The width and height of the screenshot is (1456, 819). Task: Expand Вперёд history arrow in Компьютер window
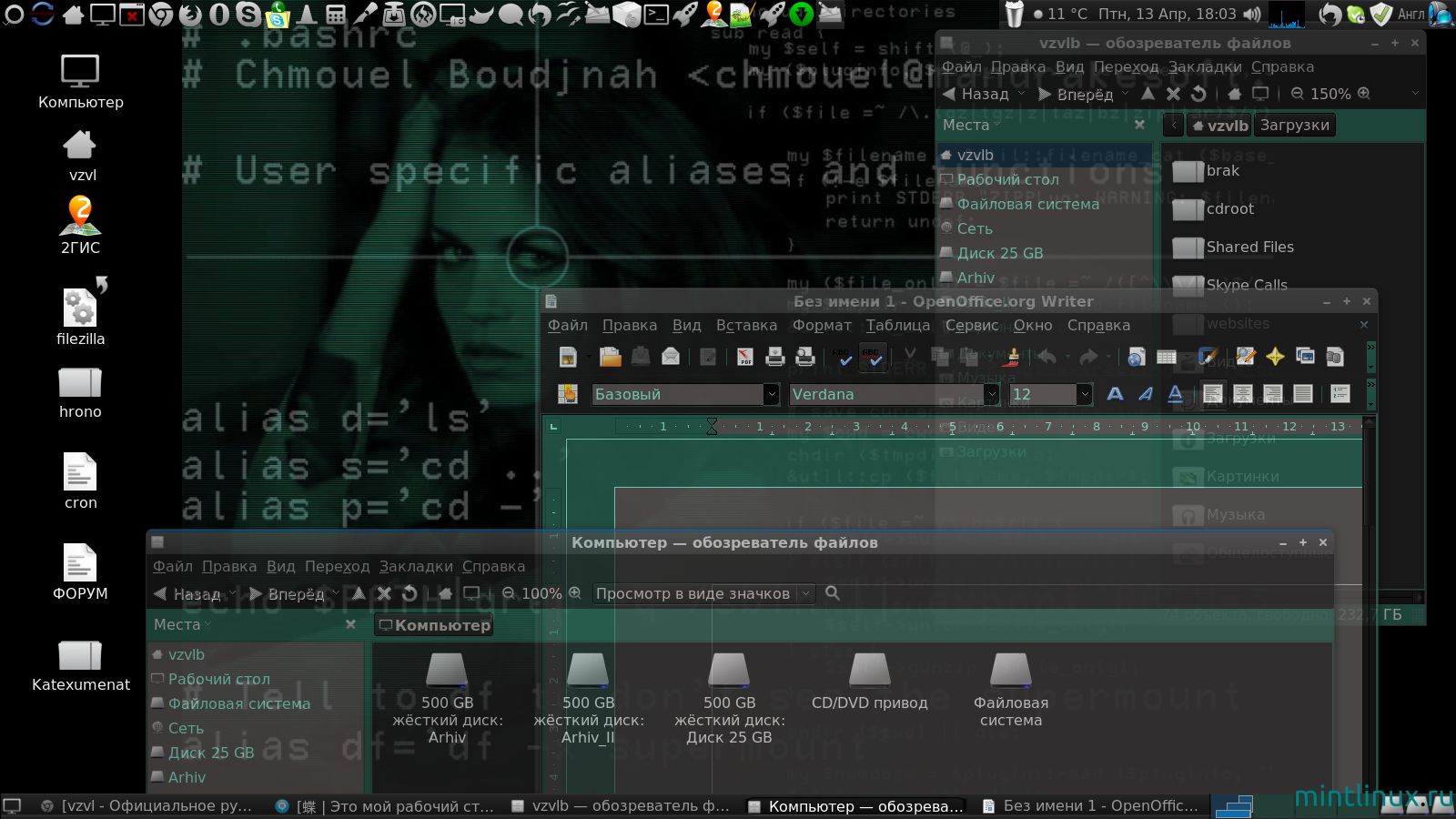[x=335, y=593]
